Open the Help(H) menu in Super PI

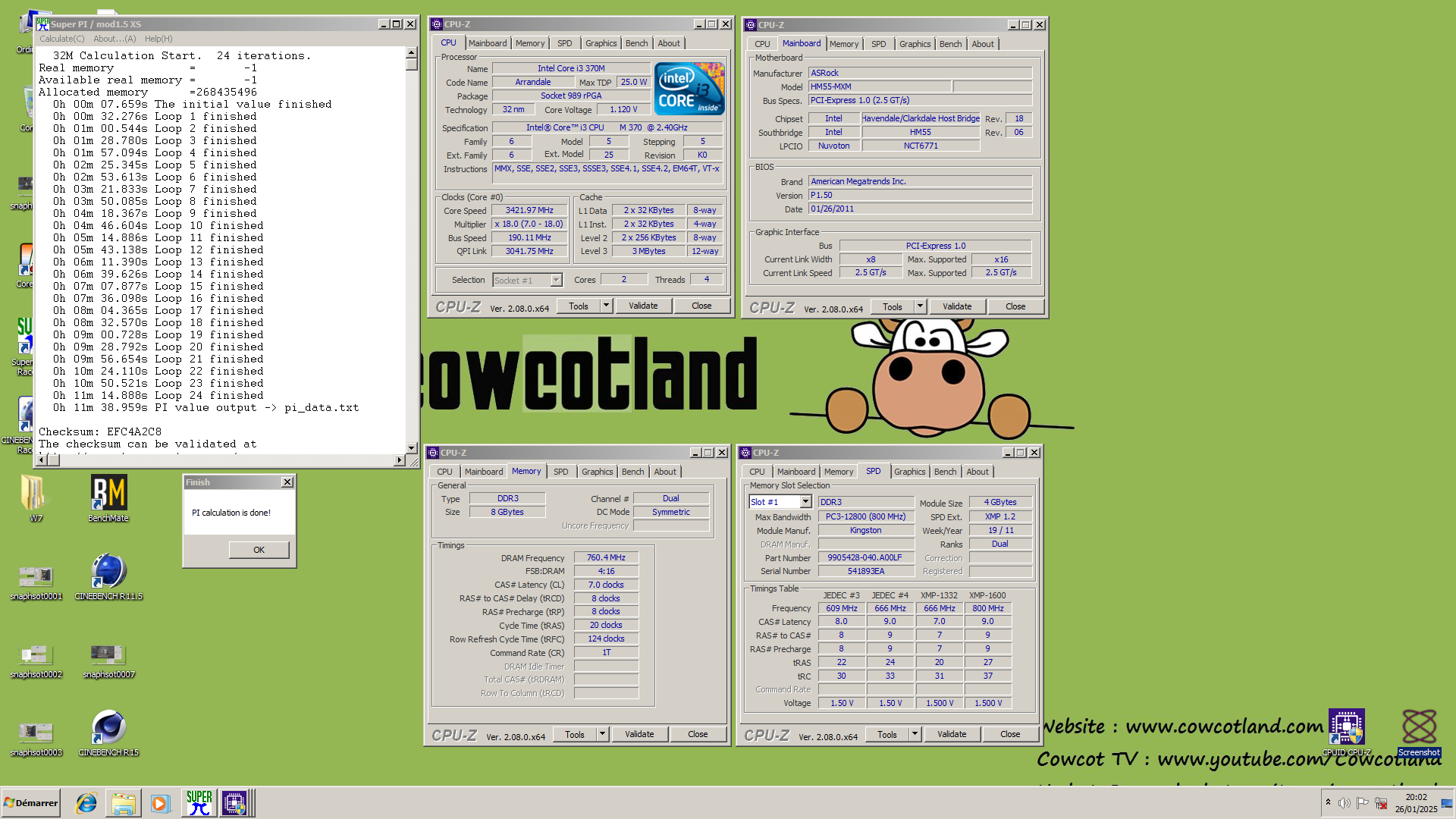pos(158,39)
